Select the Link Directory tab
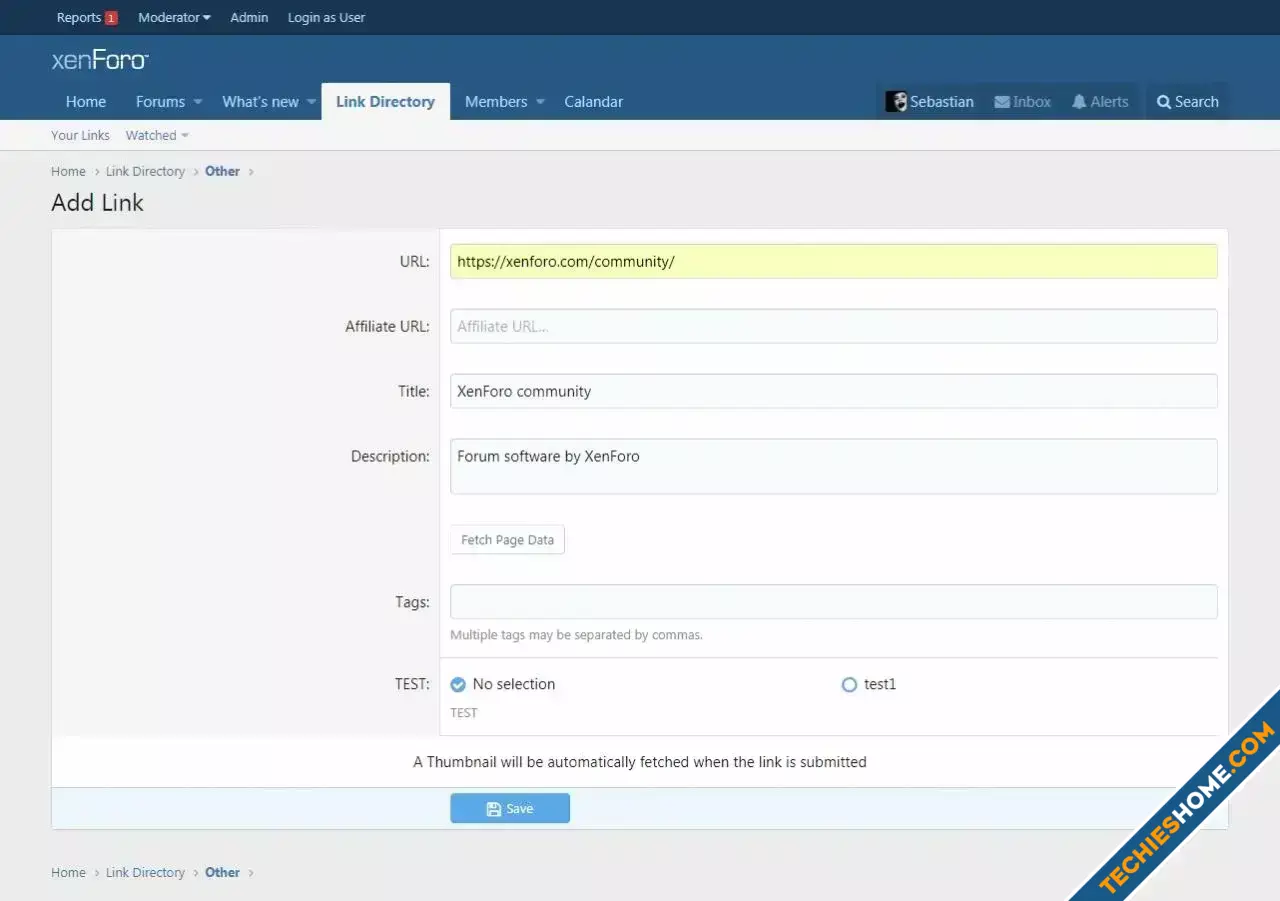This screenshot has width=1280, height=901. pos(385,102)
